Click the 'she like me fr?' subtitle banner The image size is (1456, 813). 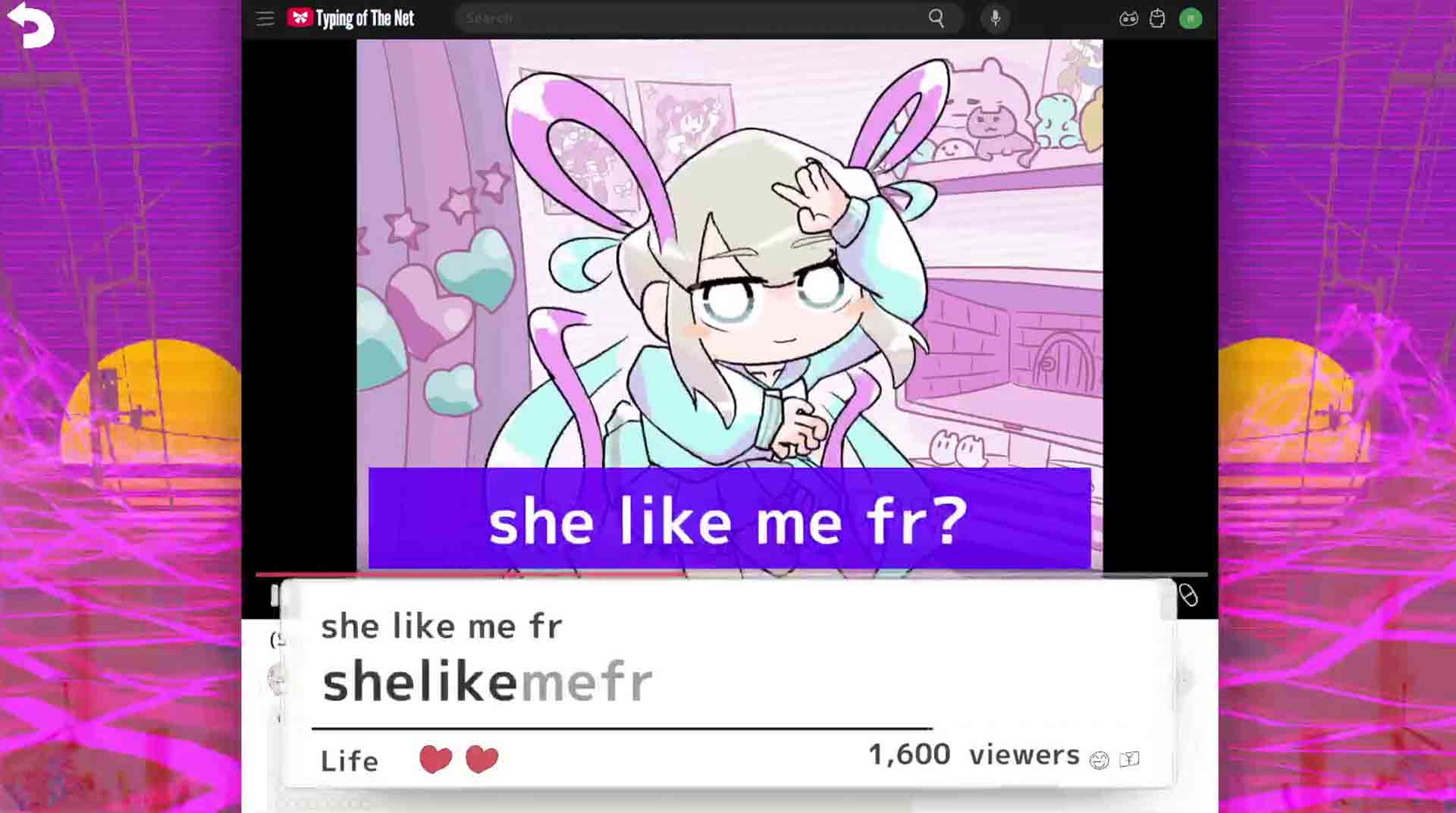tap(729, 518)
